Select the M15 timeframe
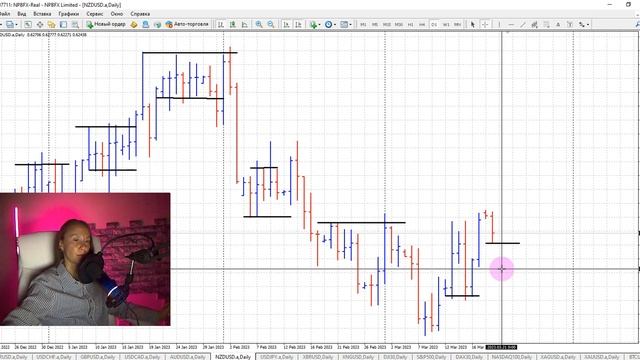This screenshot has height=360, width=640. tap(387, 24)
